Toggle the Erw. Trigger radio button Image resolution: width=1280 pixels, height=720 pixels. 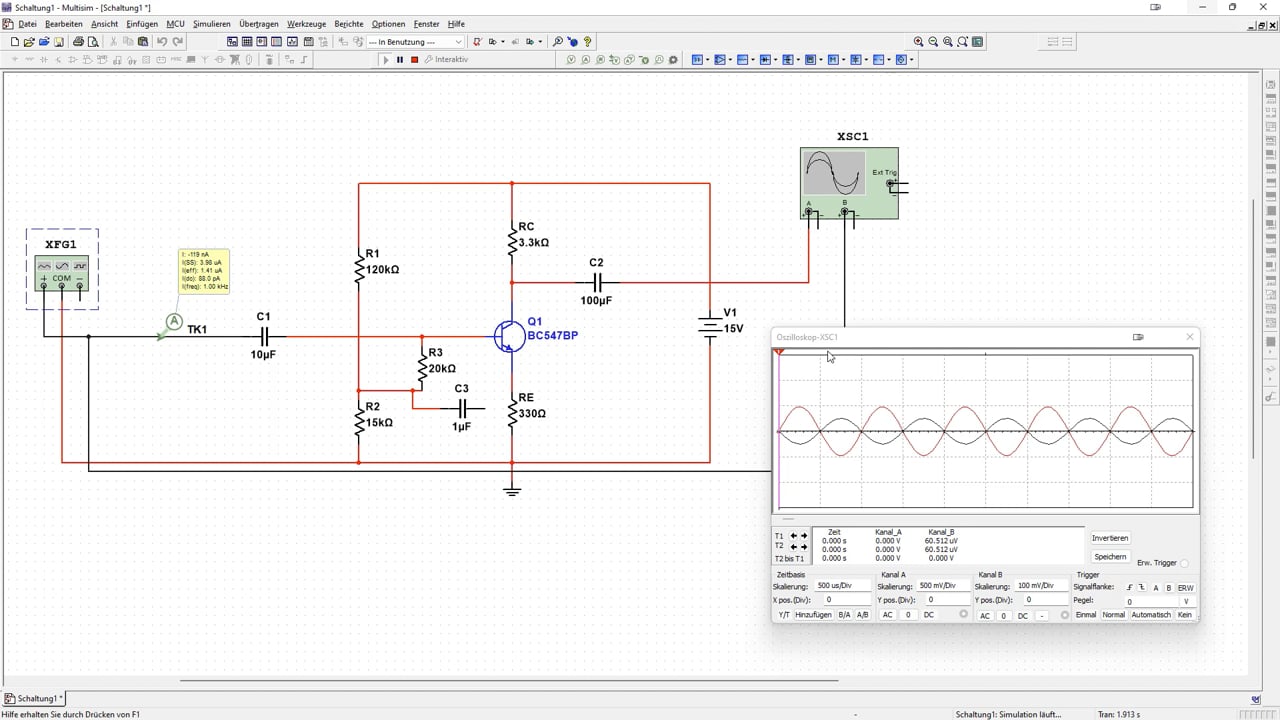(x=1185, y=563)
